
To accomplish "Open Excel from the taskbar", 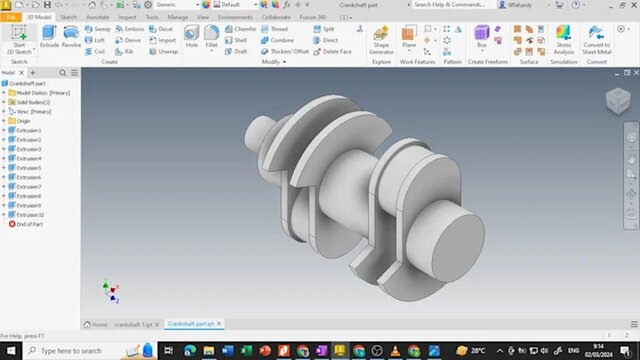I will (246, 351).
